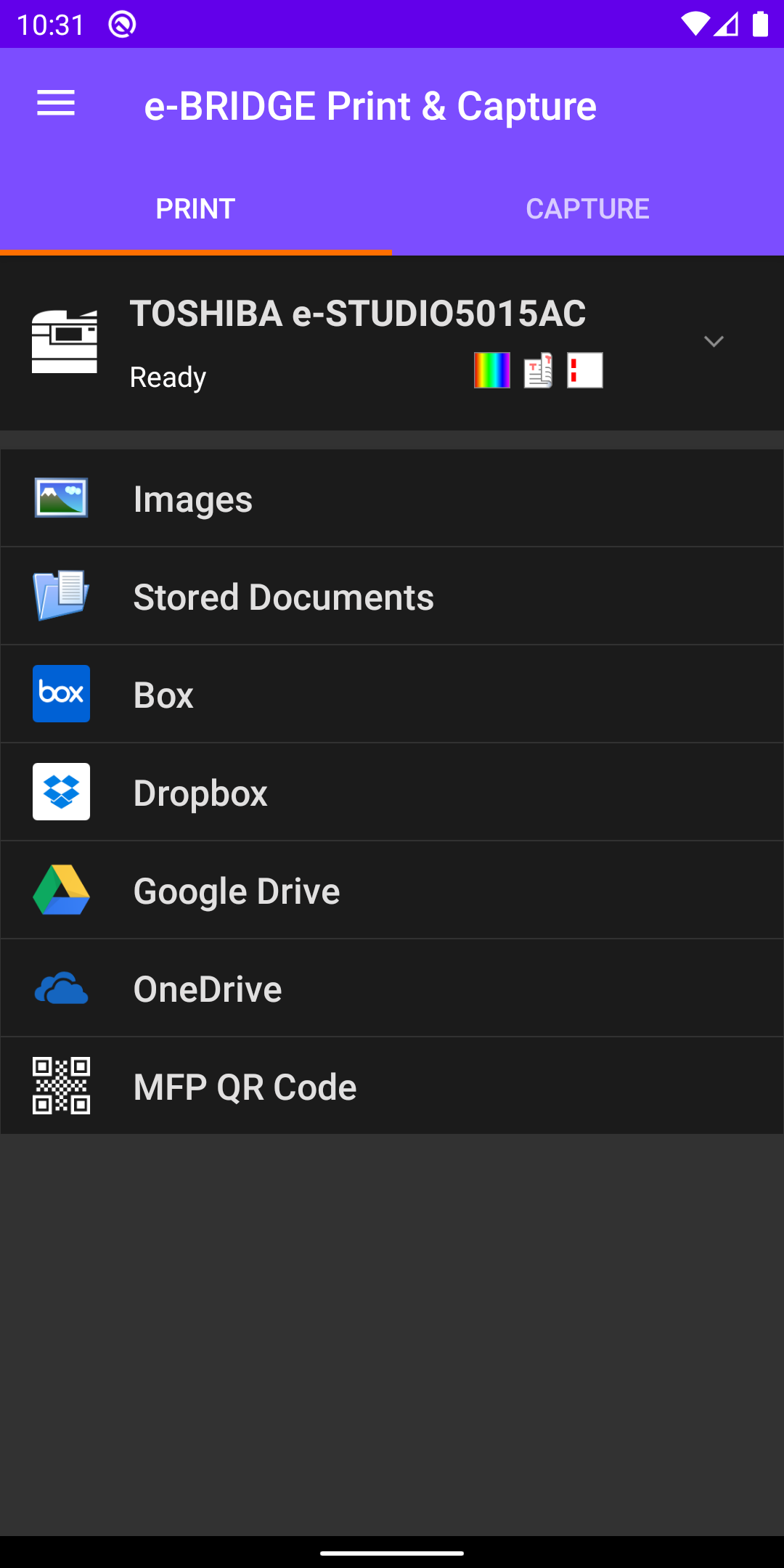Tap the Dropbox logo icon
Viewport: 784px width, 1568px height.
click(62, 792)
